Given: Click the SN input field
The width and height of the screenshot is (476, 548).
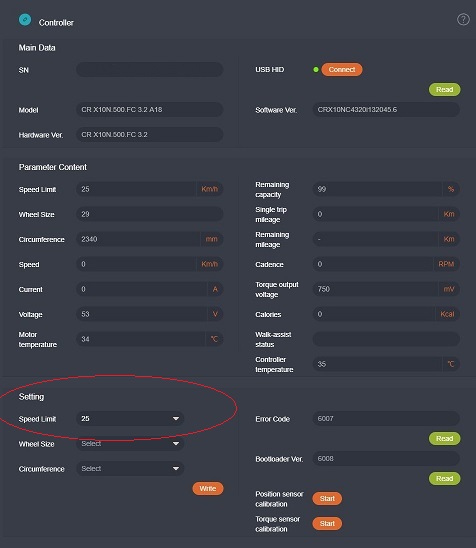Looking at the screenshot, I should coord(150,70).
